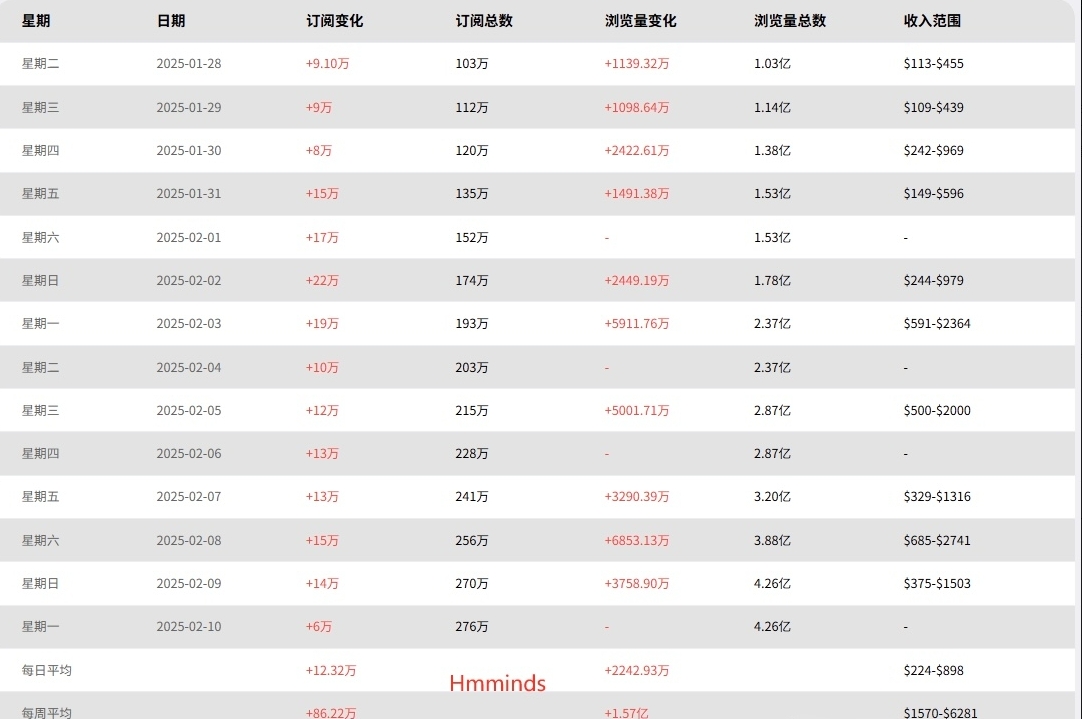Viewport: 1082px width, 719px height.
Task: Click the 收入范围 column header
Action: tap(932, 21)
